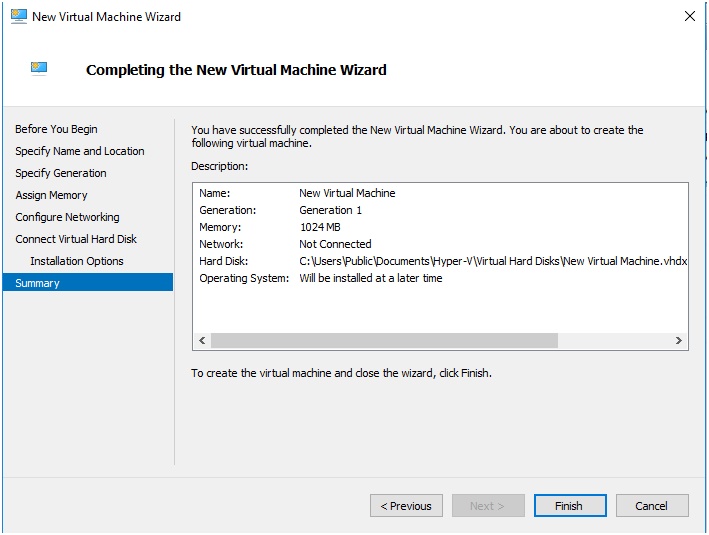This screenshot has height=535, width=709.
Task: Click the 'New Virtual Machine' name value
Action: [347, 193]
